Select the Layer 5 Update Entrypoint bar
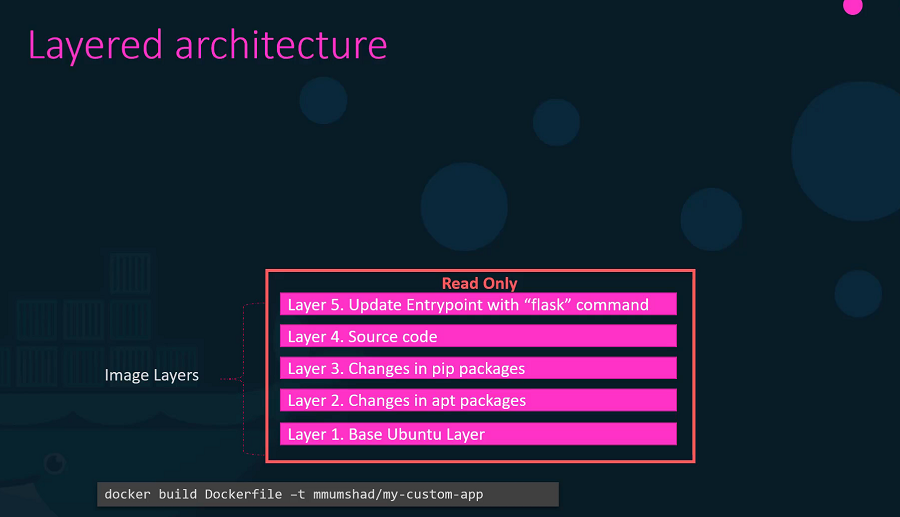The width and height of the screenshot is (900, 517). coord(478,304)
